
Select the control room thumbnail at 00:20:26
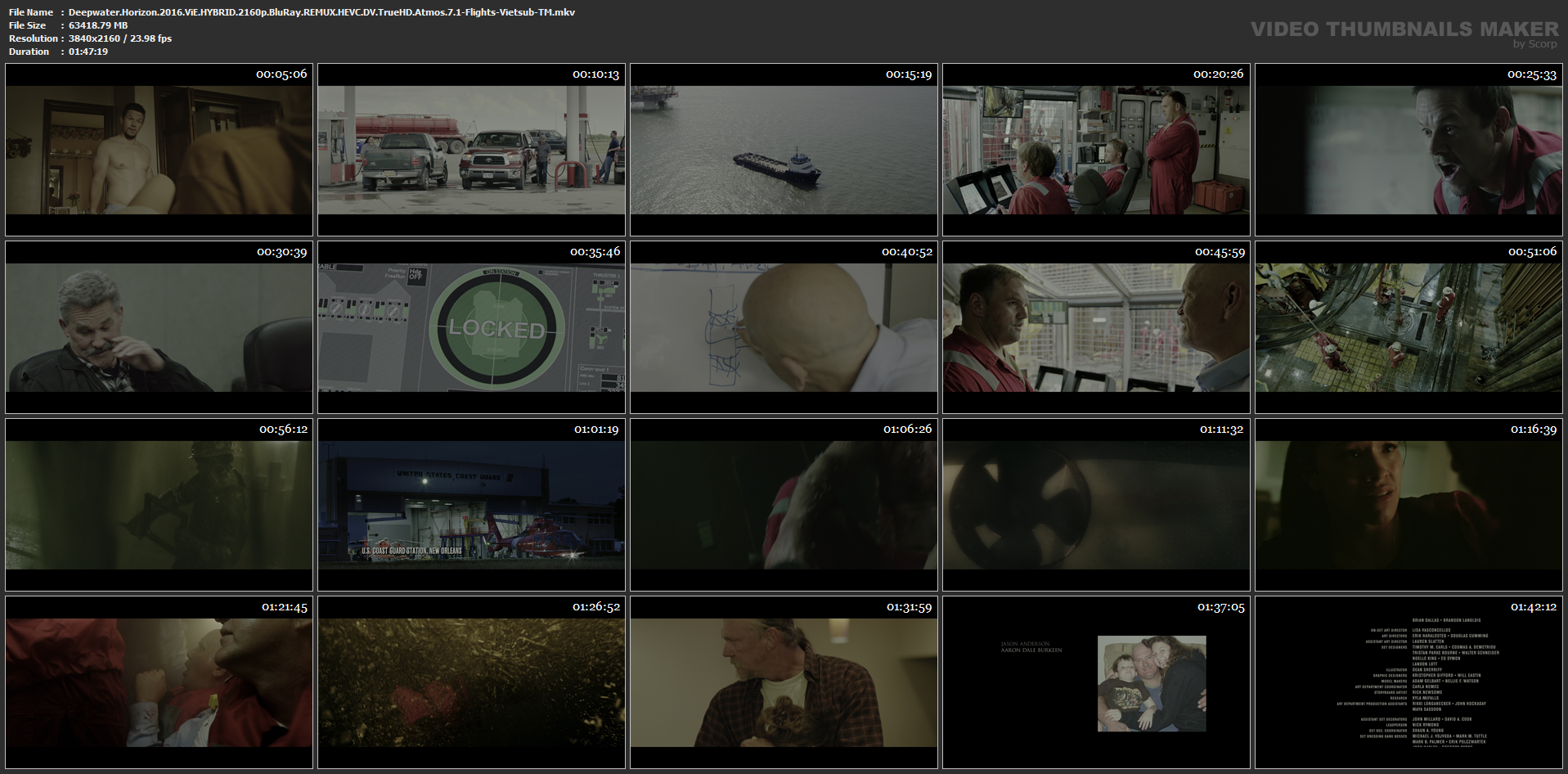point(1096,150)
